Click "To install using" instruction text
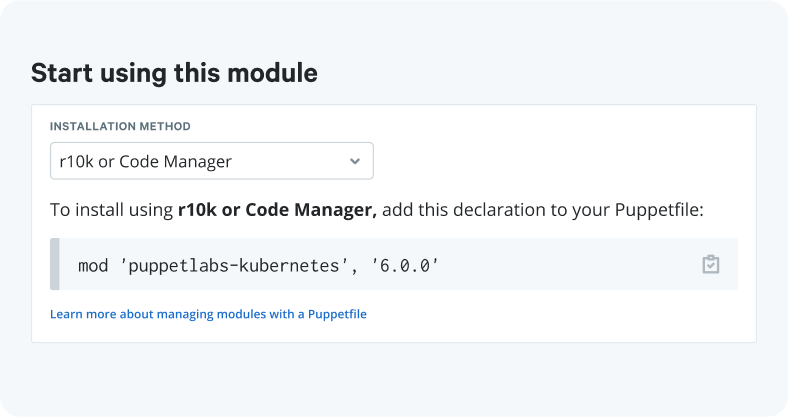The width and height of the screenshot is (788, 417). click(x=111, y=211)
